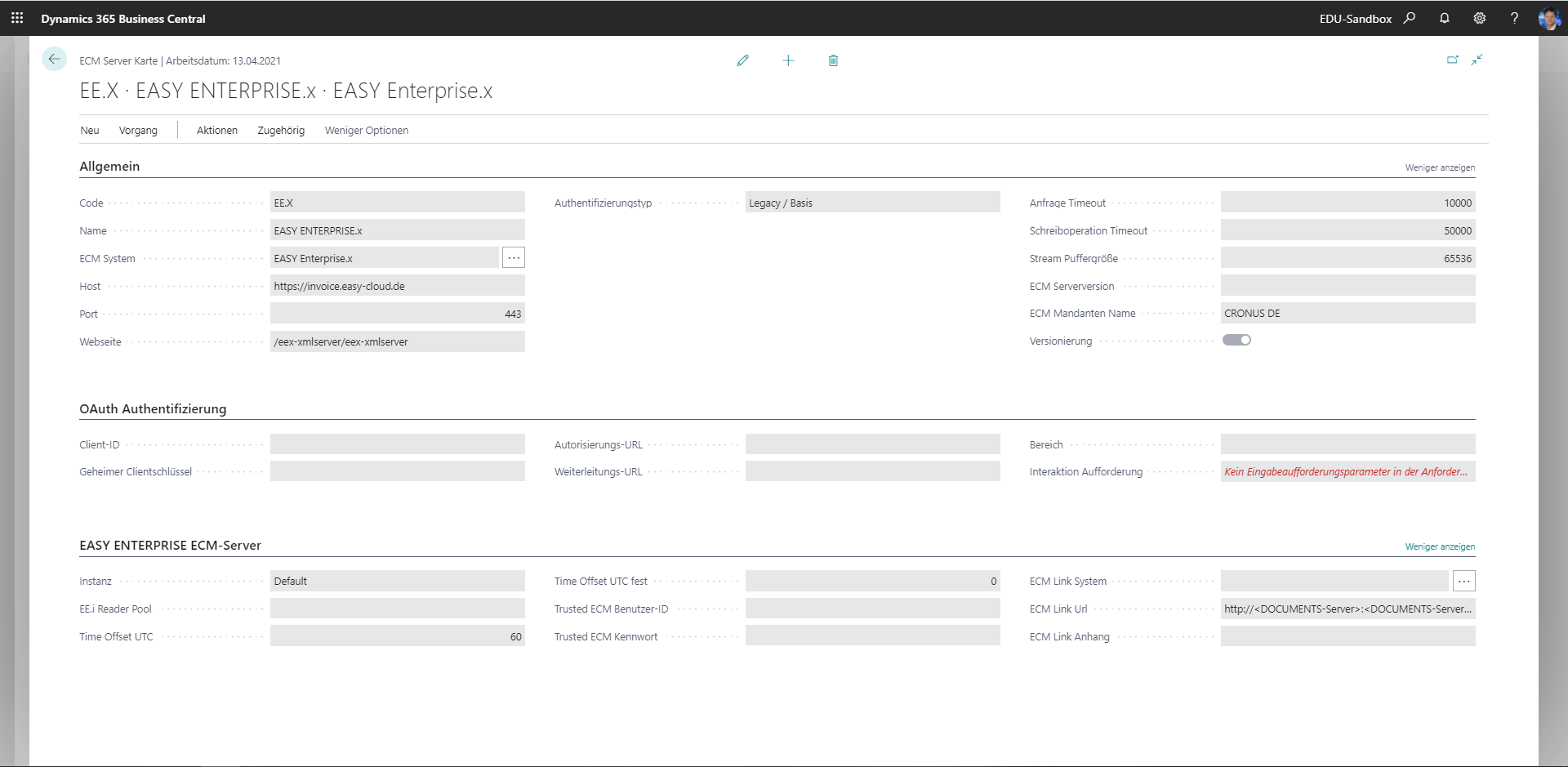Click the Weiterleitungs-URL field
Viewport: 1568px width, 767px height.
tap(872, 471)
